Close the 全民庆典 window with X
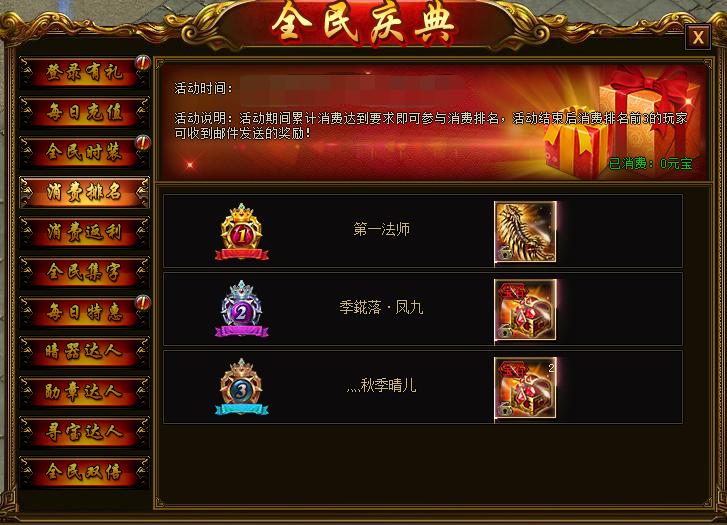The height and width of the screenshot is (525, 727). pos(698,37)
